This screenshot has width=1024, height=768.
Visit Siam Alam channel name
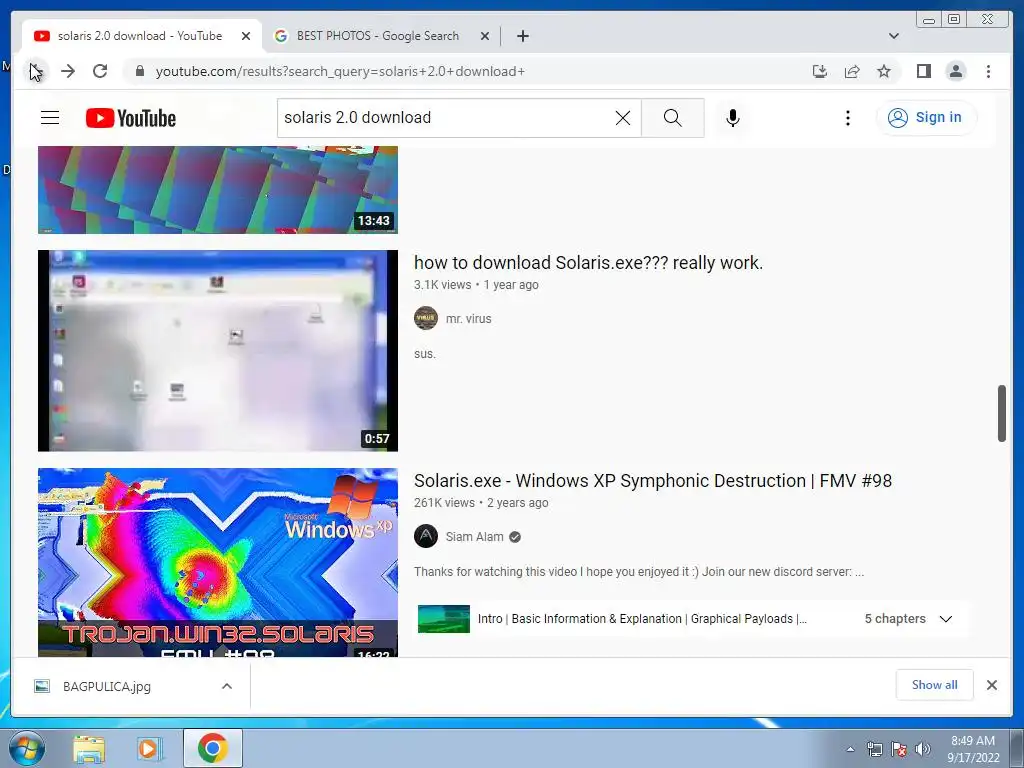[474, 537]
